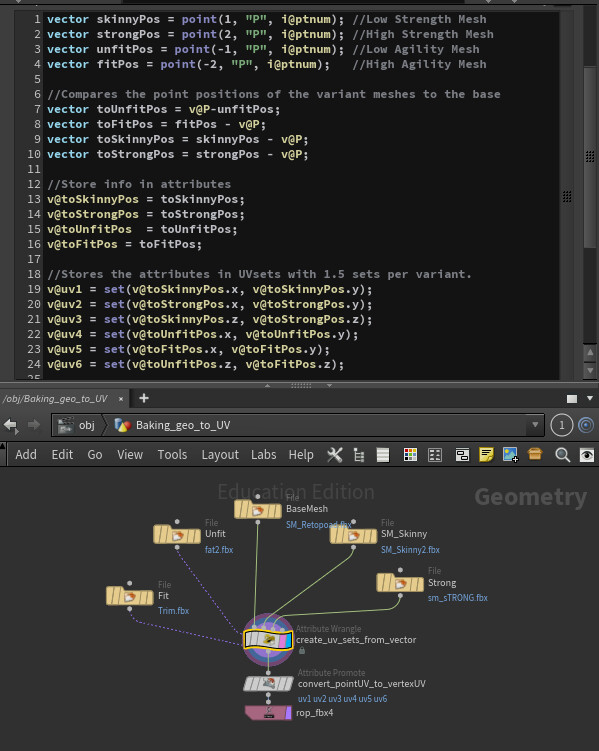The height and width of the screenshot is (751, 599).
Task: Click the pane split drag handle below code
Action: (301, 385)
